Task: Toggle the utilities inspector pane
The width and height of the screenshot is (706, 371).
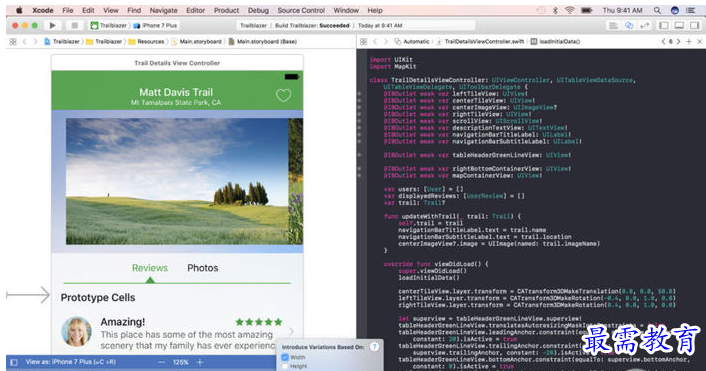Action: coord(694,26)
